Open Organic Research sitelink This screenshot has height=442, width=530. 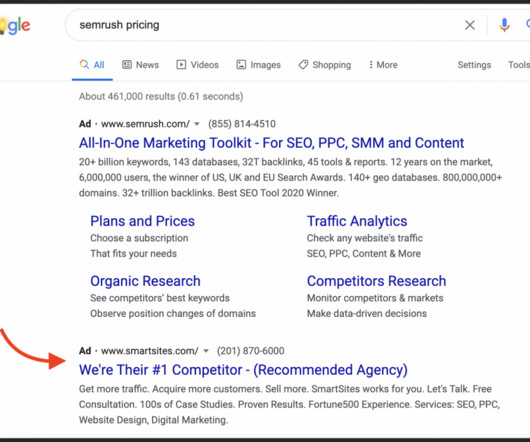[145, 281]
